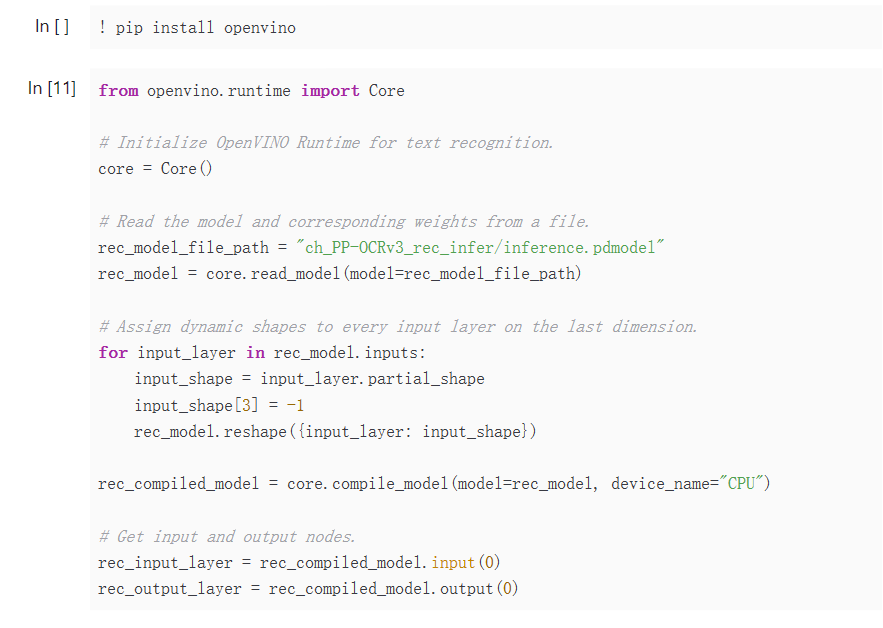The image size is (883, 628).
Task: Click the rec_input_layer assignment line
Action: [299, 563]
